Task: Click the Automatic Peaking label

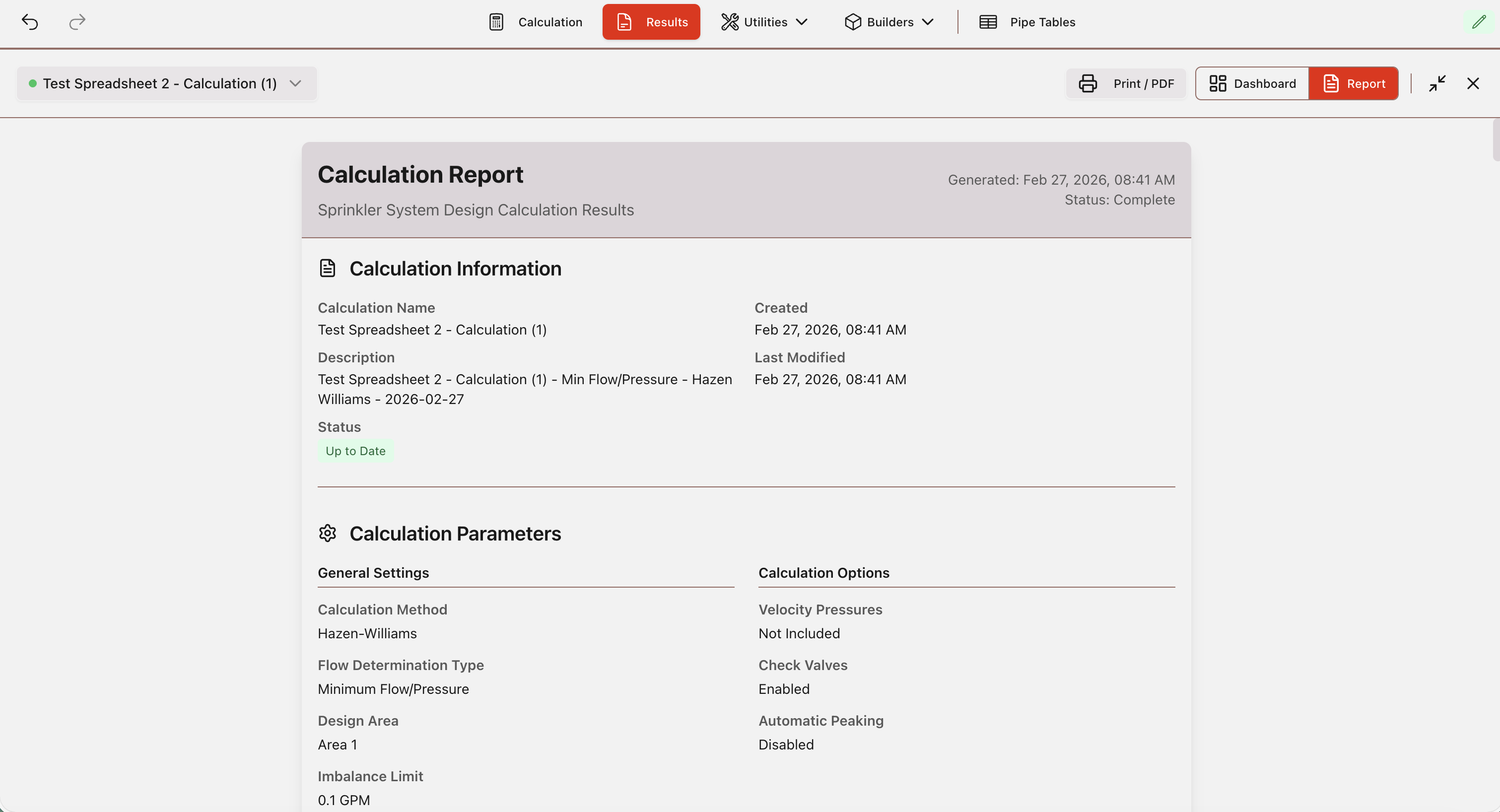Action: 821,721
